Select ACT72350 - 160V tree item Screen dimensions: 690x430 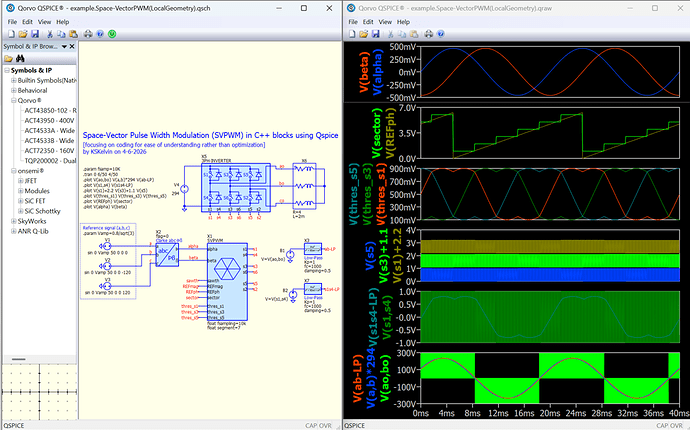(x=49, y=151)
